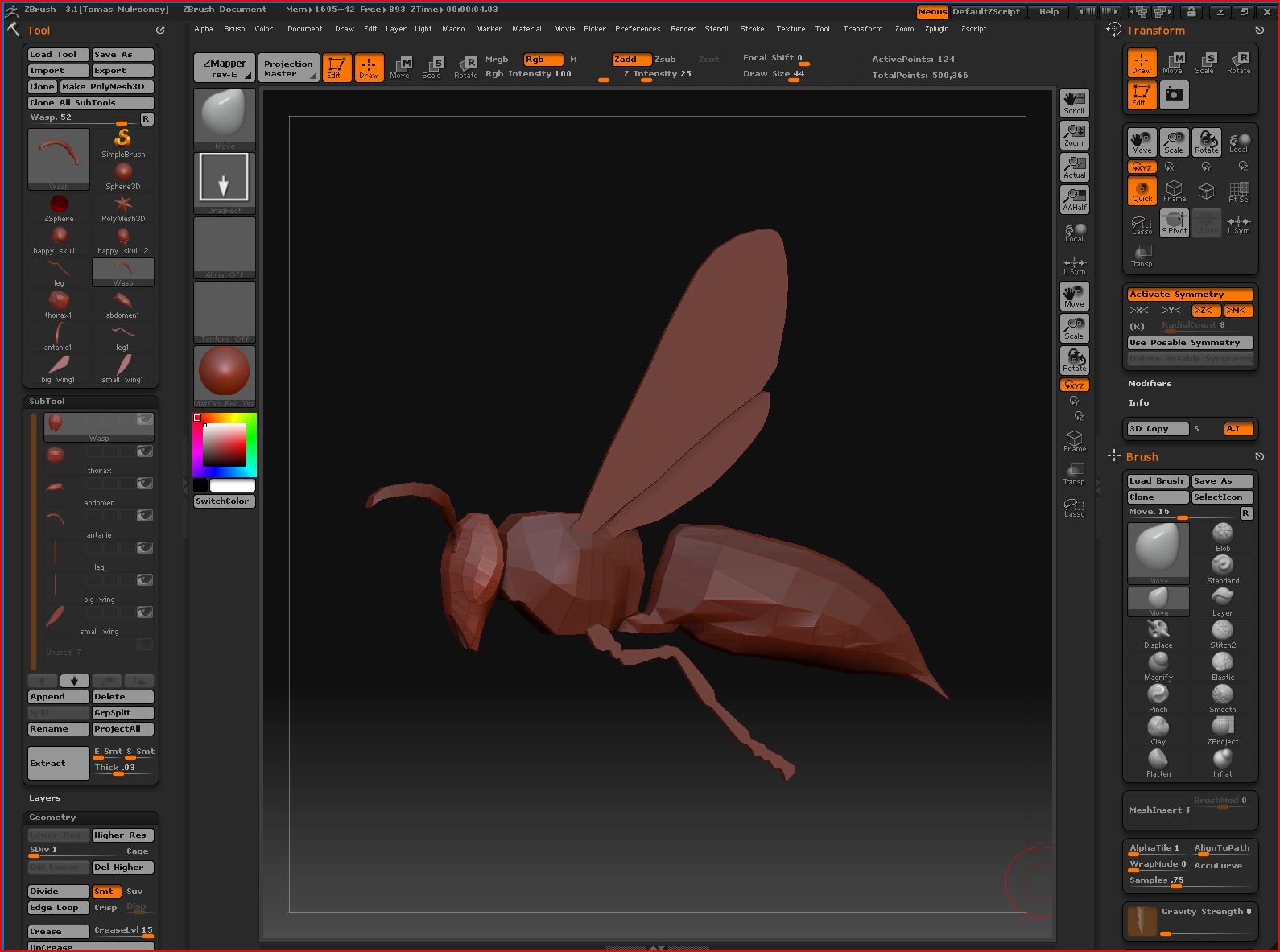The height and width of the screenshot is (952, 1280).
Task: Click the AAHalf view icon
Action: click(x=1074, y=199)
